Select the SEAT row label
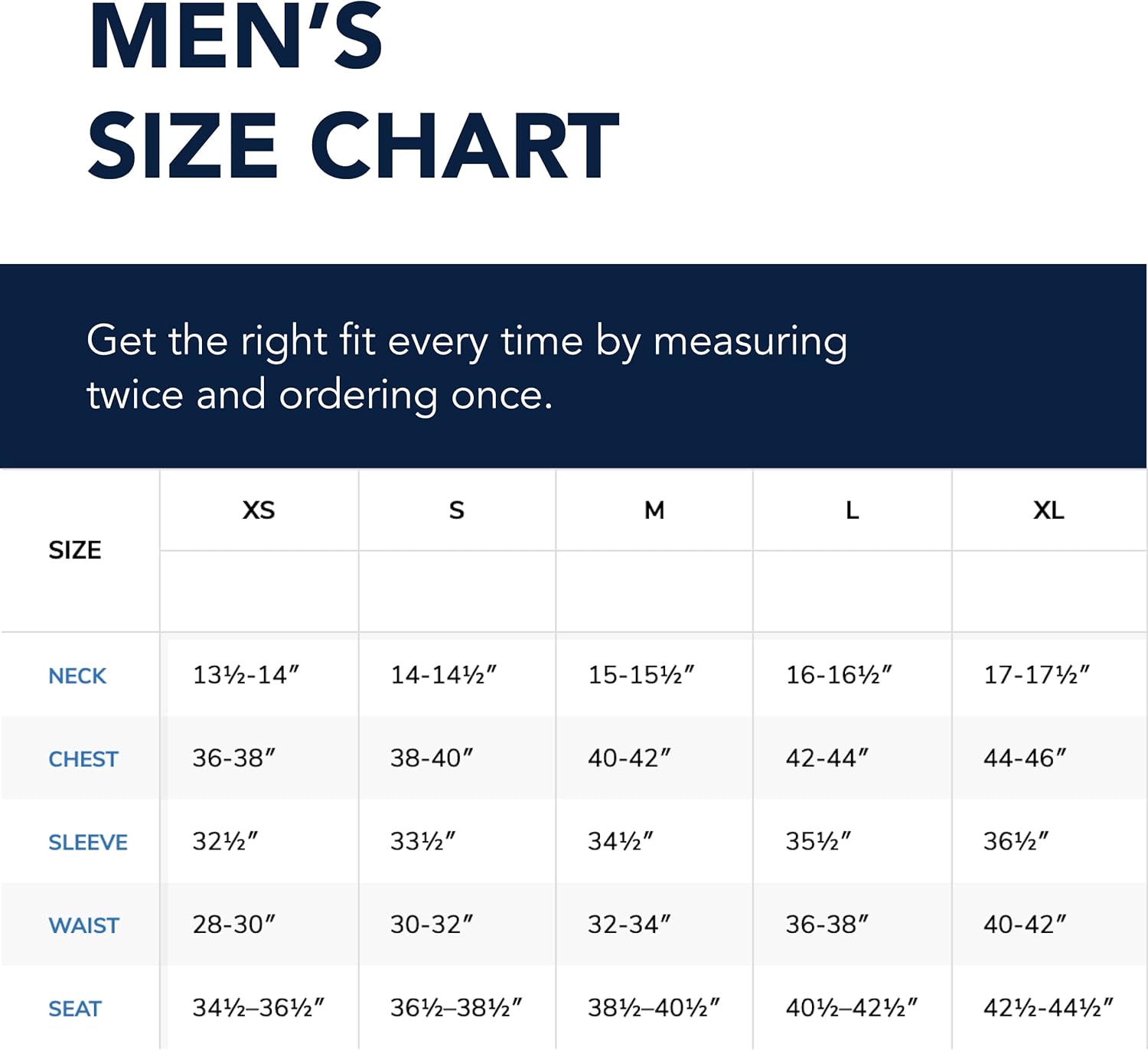The image size is (1148, 1050). point(75,1009)
